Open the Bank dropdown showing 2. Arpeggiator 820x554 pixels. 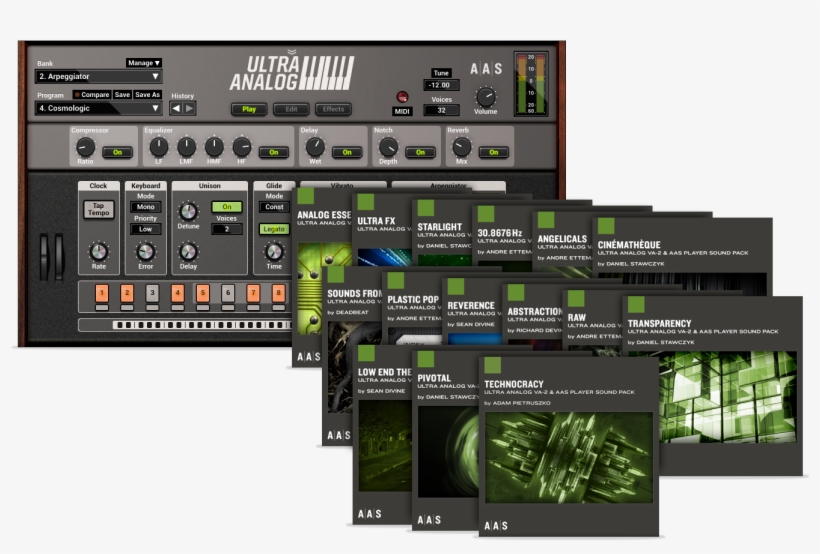click(98, 76)
